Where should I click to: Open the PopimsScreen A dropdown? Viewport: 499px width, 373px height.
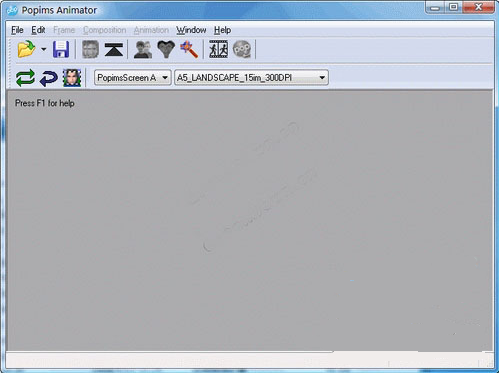pos(133,78)
